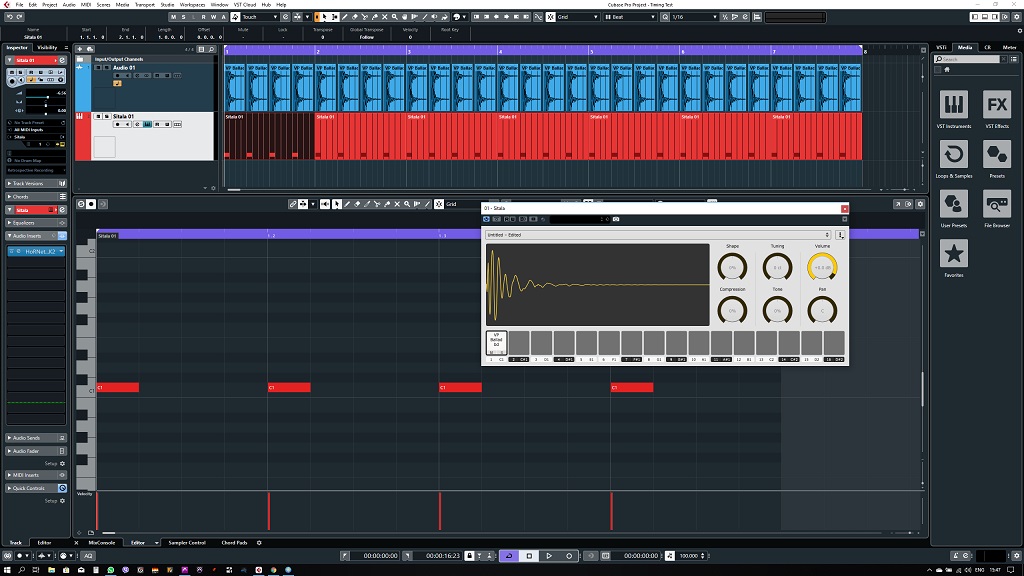Toggle Auto-Scroll in project toolbar
This screenshot has width=1024, height=576.
[297, 17]
